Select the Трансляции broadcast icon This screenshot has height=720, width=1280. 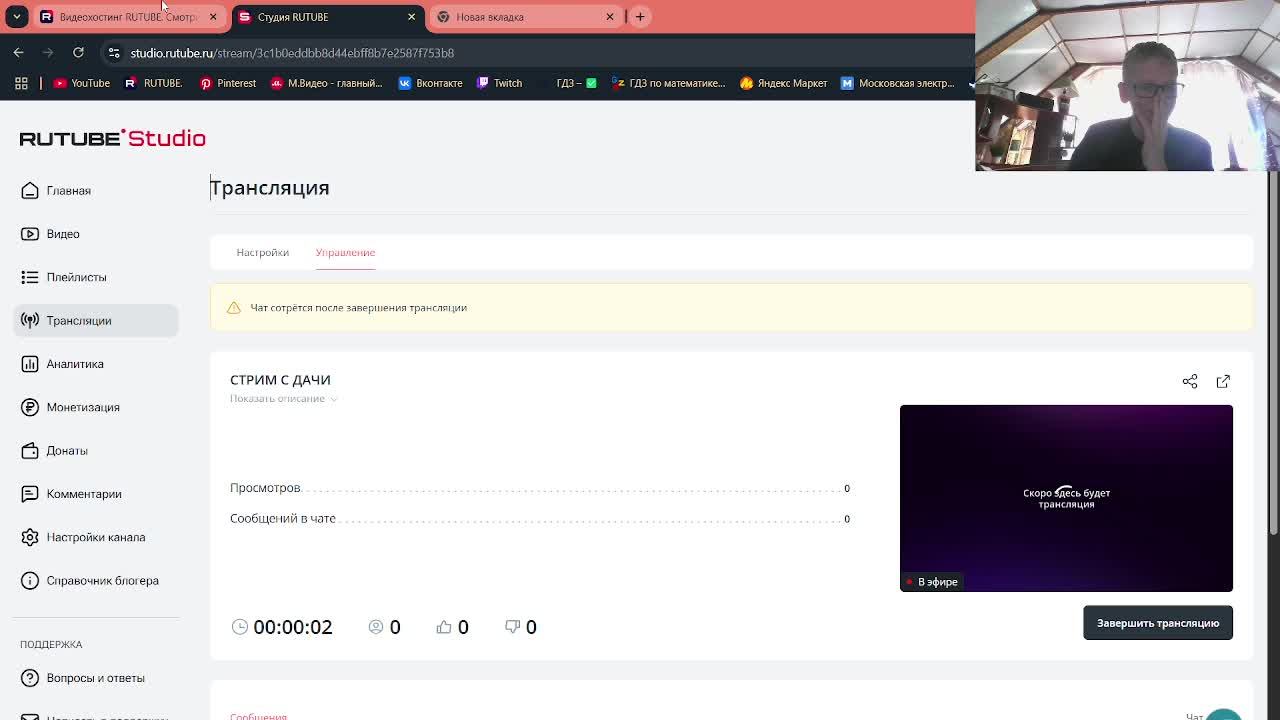tap(30, 321)
